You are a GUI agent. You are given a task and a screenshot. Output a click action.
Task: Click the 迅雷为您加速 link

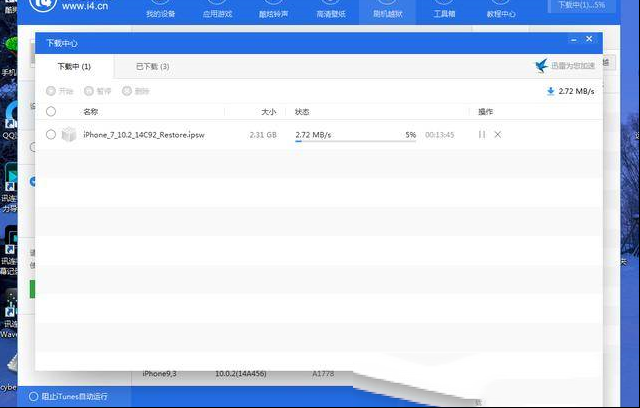573,66
